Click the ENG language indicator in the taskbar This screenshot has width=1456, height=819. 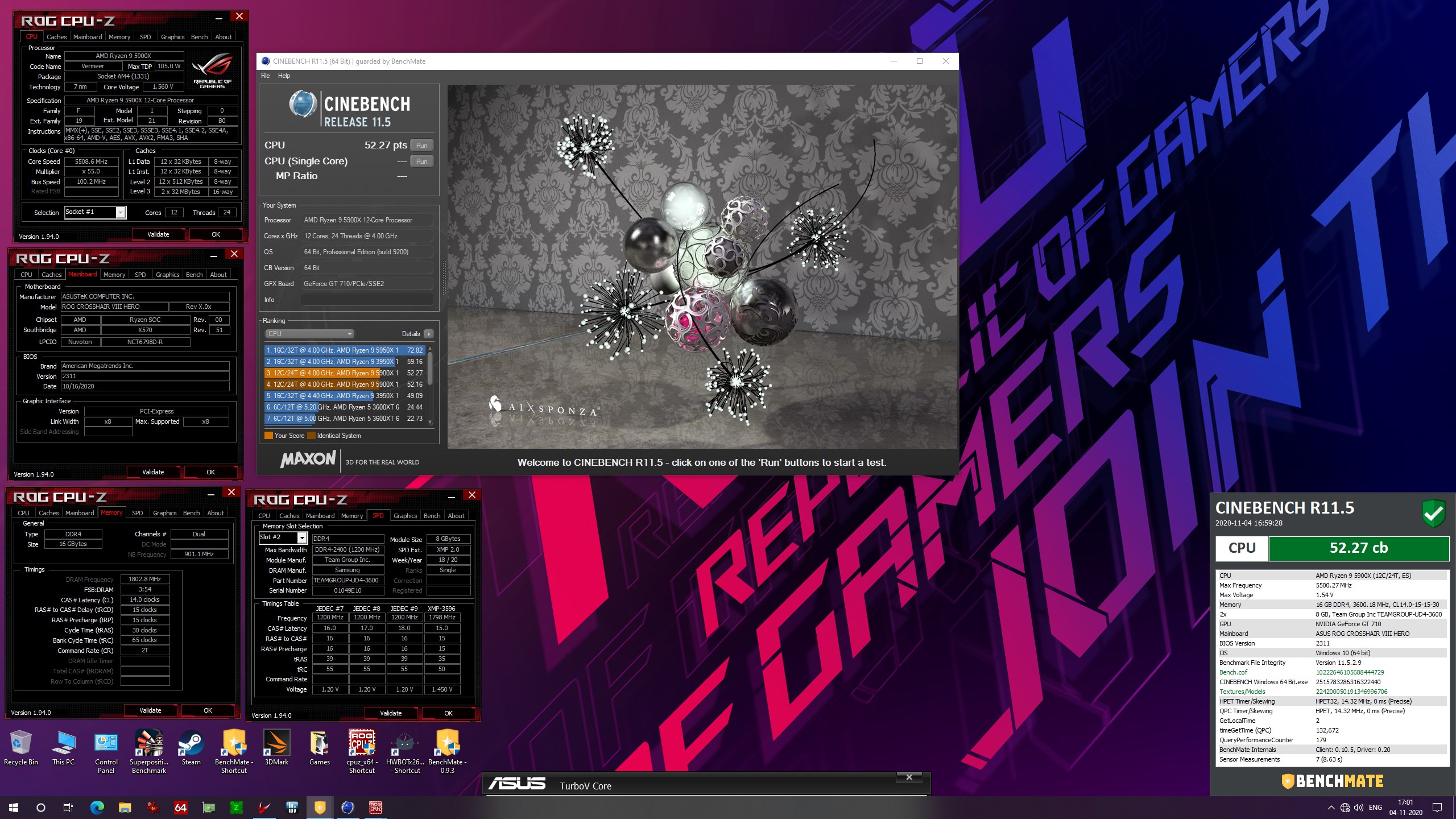click(1375, 808)
